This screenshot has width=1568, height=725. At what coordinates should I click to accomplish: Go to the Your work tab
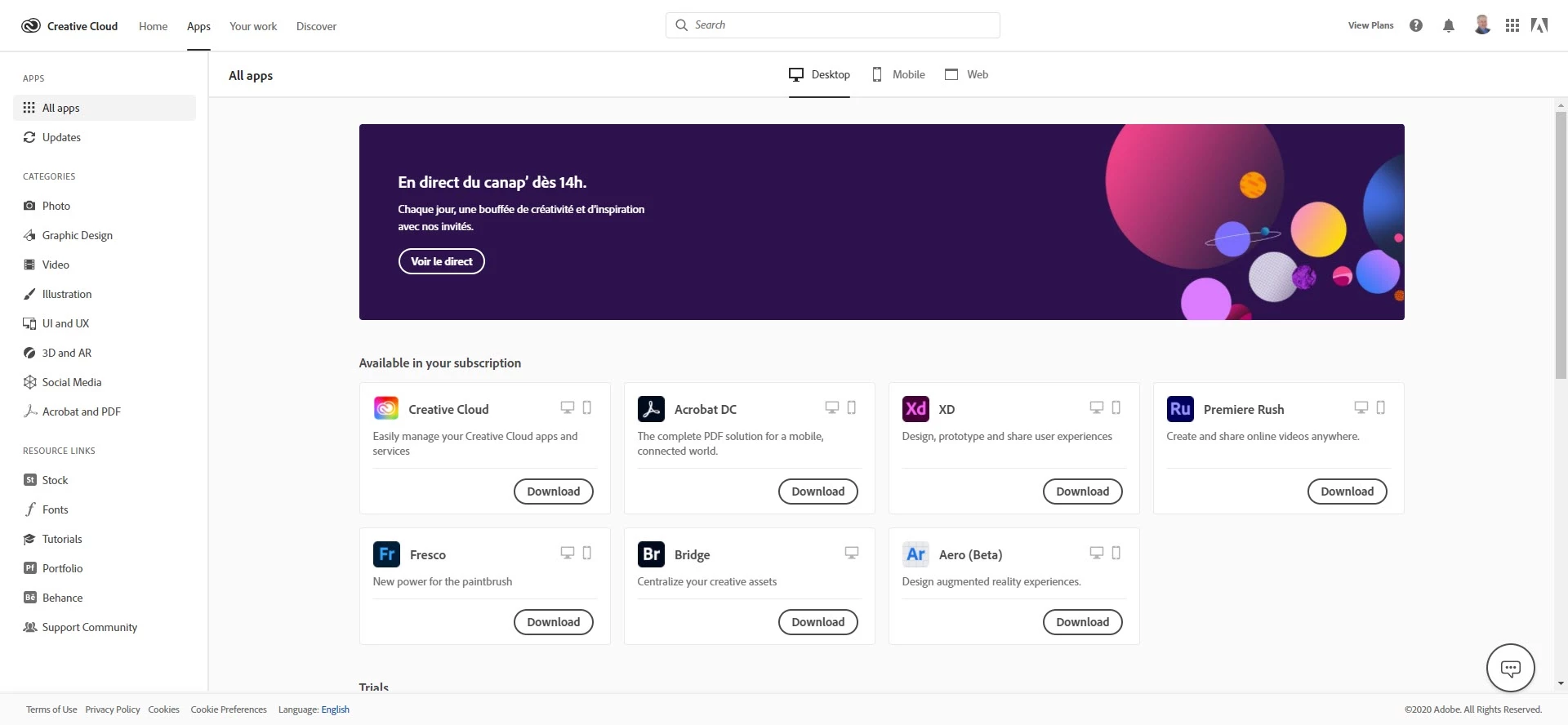253,26
